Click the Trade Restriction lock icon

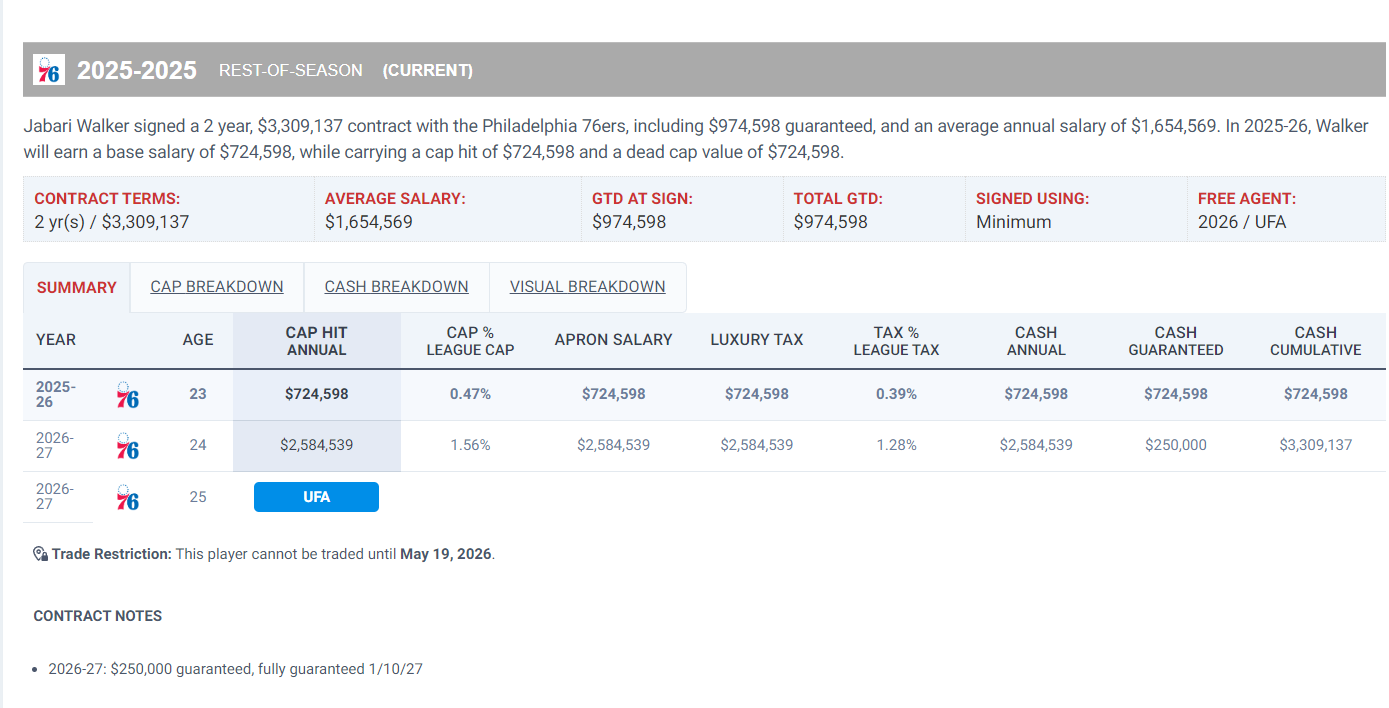pyautogui.click(x=41, y=554)
